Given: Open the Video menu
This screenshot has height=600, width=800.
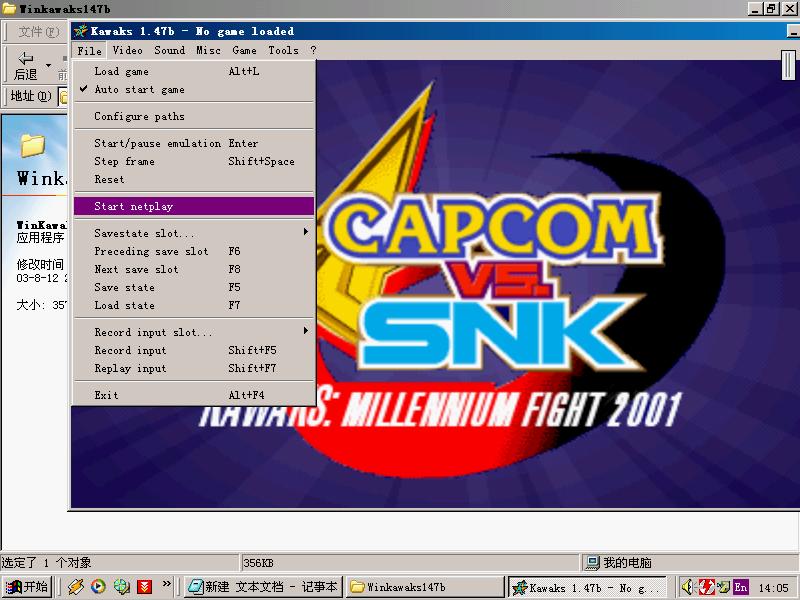Looking at the screenshot, I should 128,50.
